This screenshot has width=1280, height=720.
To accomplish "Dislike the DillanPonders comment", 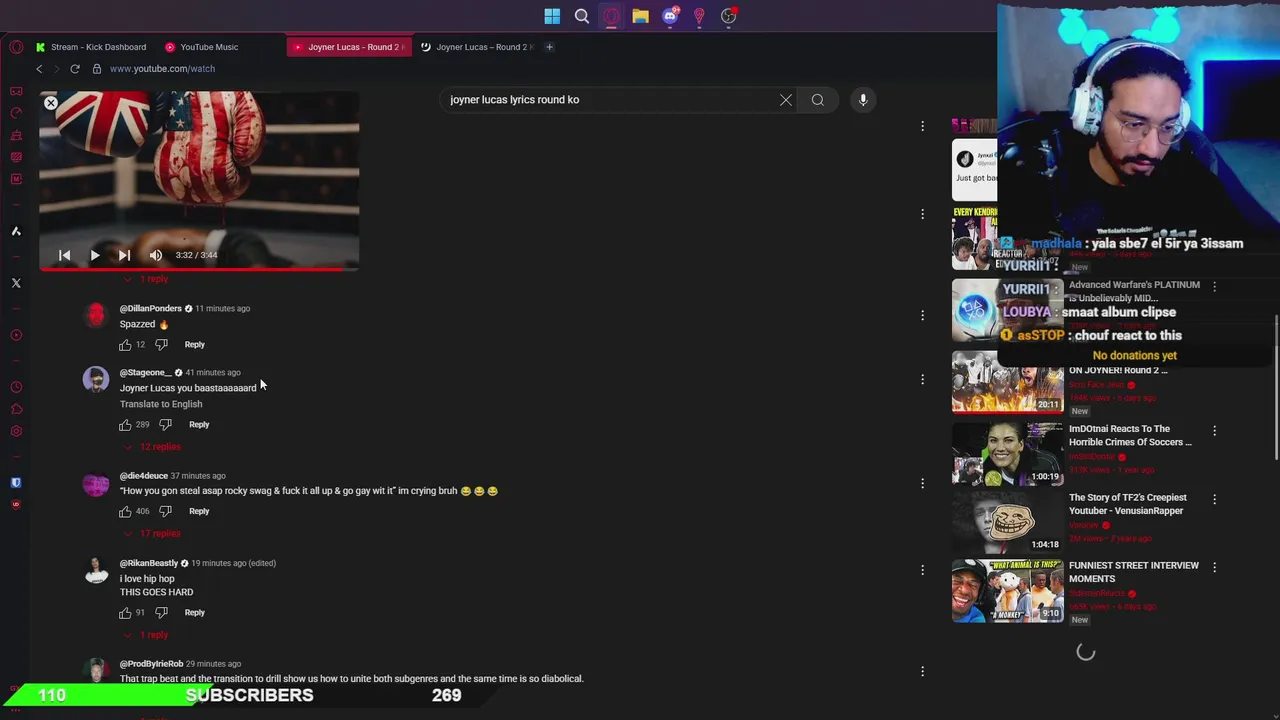I will click(161, 345).
